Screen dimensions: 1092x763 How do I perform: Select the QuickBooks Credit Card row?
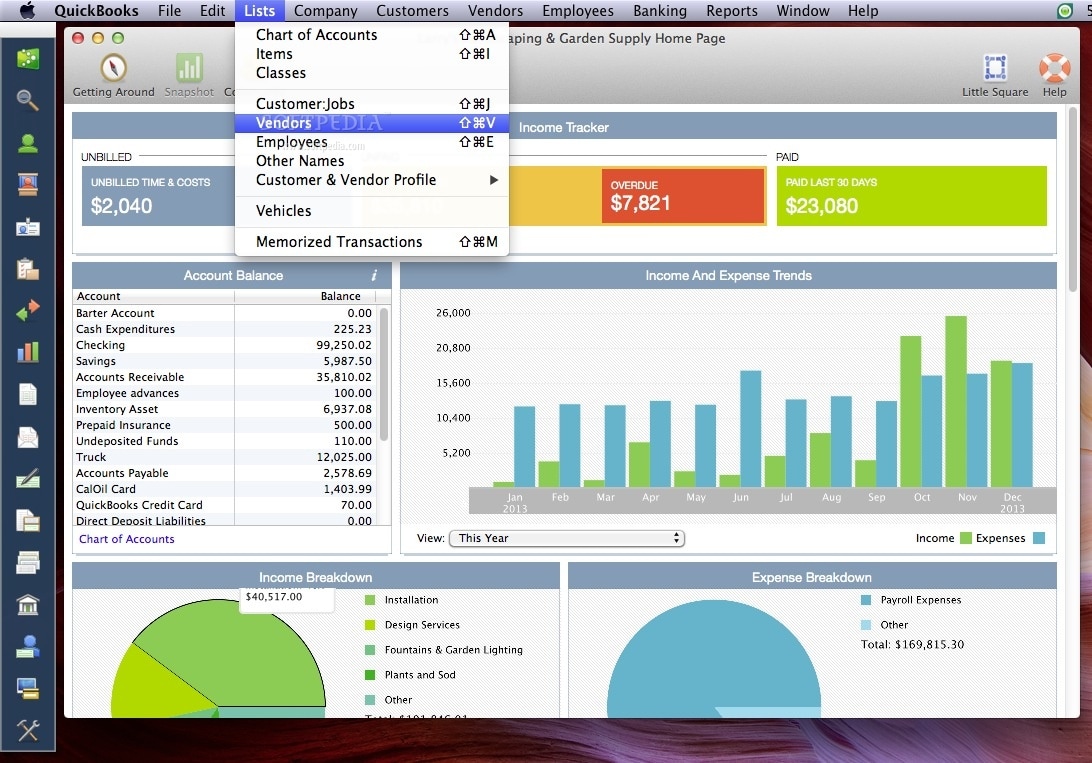point(224,505)
